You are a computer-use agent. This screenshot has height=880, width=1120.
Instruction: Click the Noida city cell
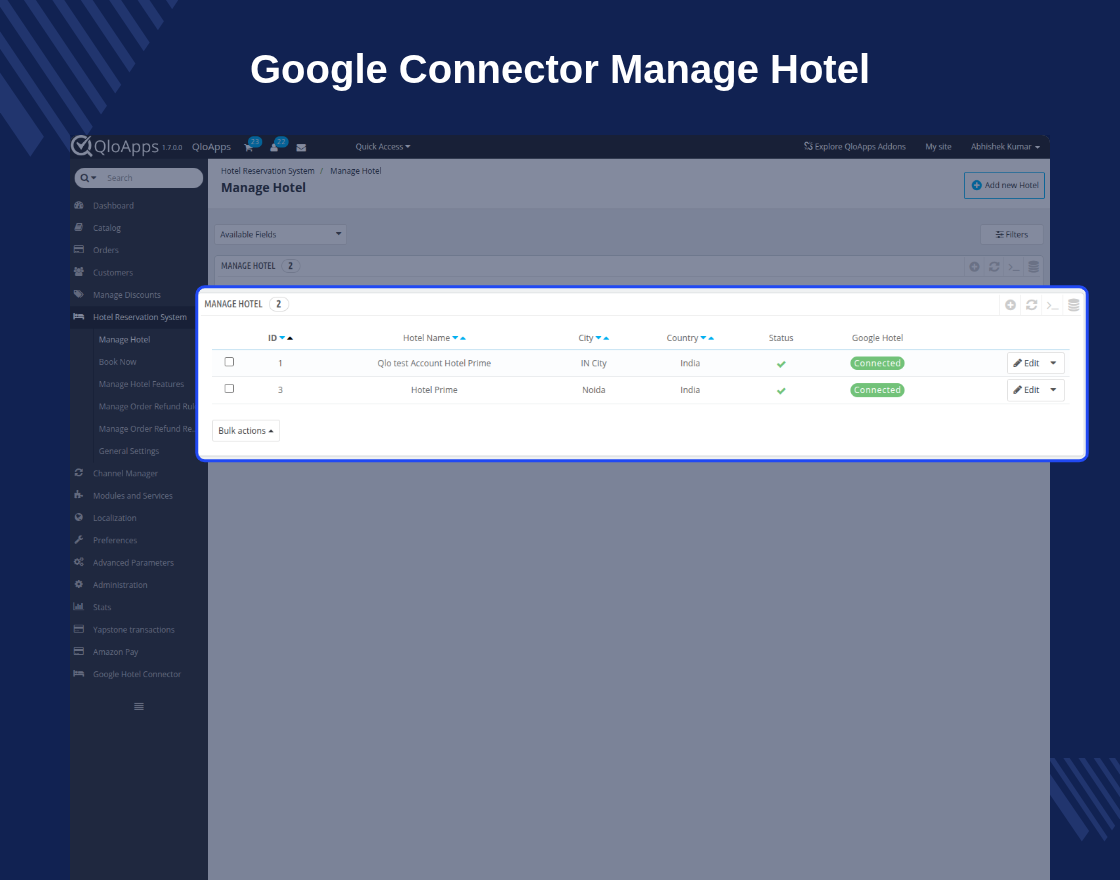tap(594, 390)
